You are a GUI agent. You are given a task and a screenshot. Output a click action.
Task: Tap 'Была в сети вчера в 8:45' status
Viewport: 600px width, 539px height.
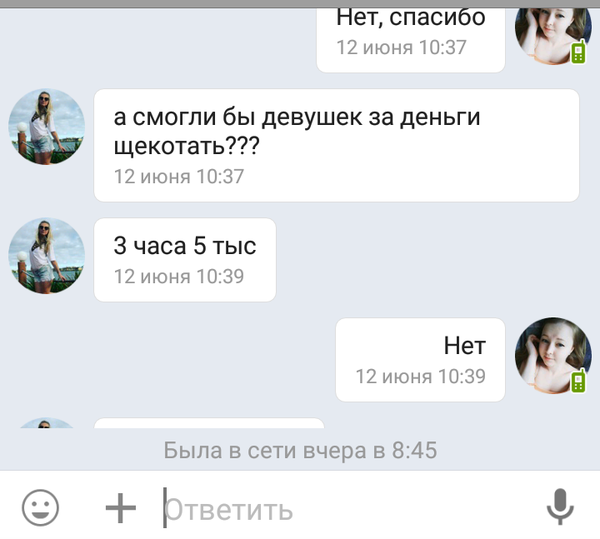tap(300, 450)
